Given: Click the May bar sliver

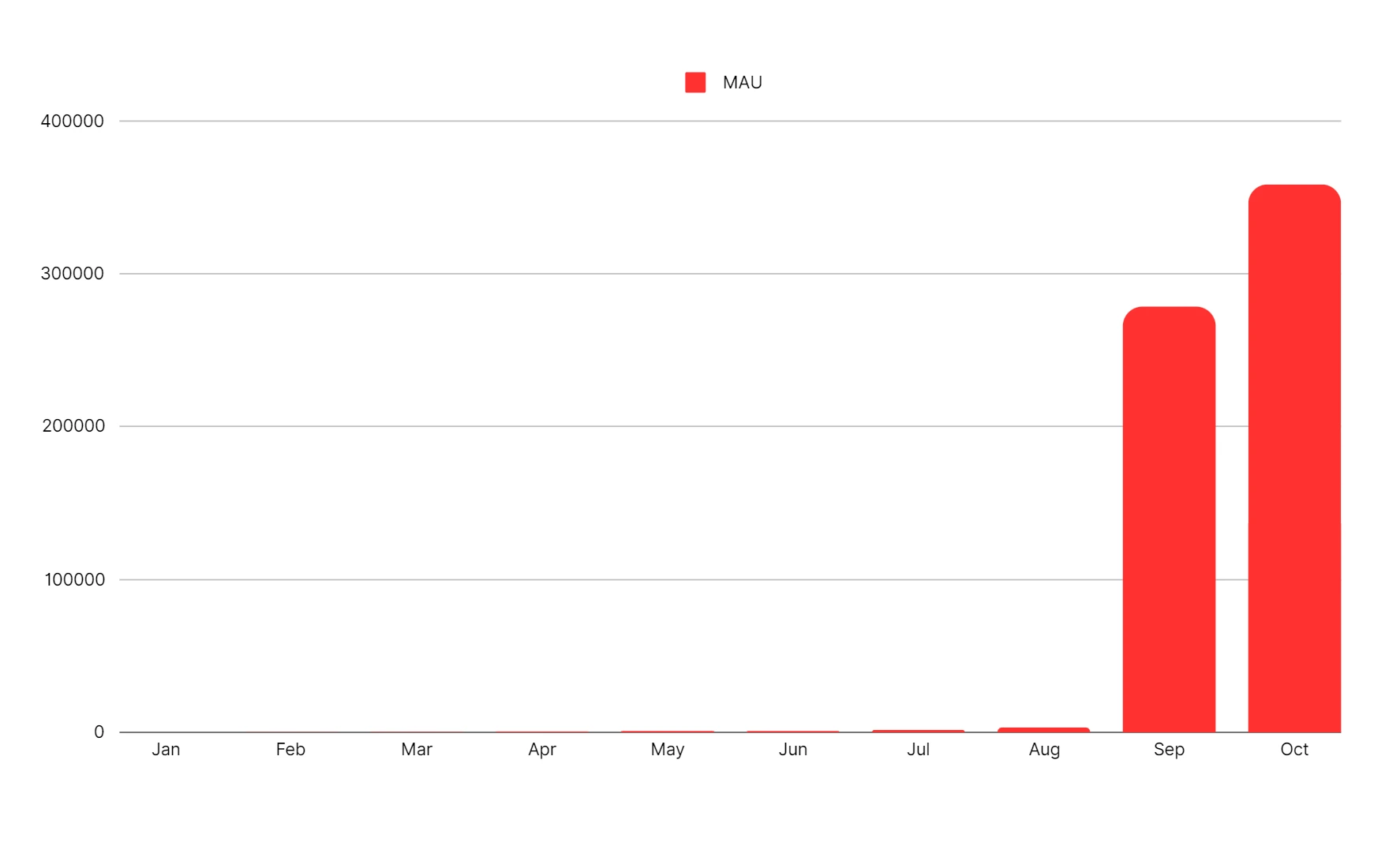Looking at the screenshot, I should (x=668, y=732).
